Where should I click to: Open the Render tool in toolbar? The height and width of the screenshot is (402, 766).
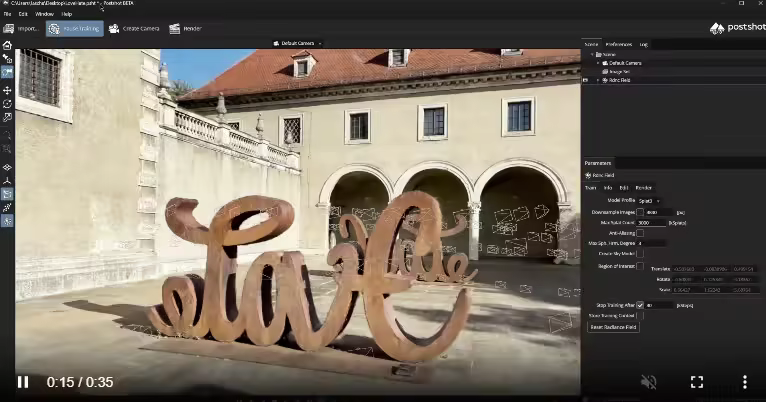[185, 28]
